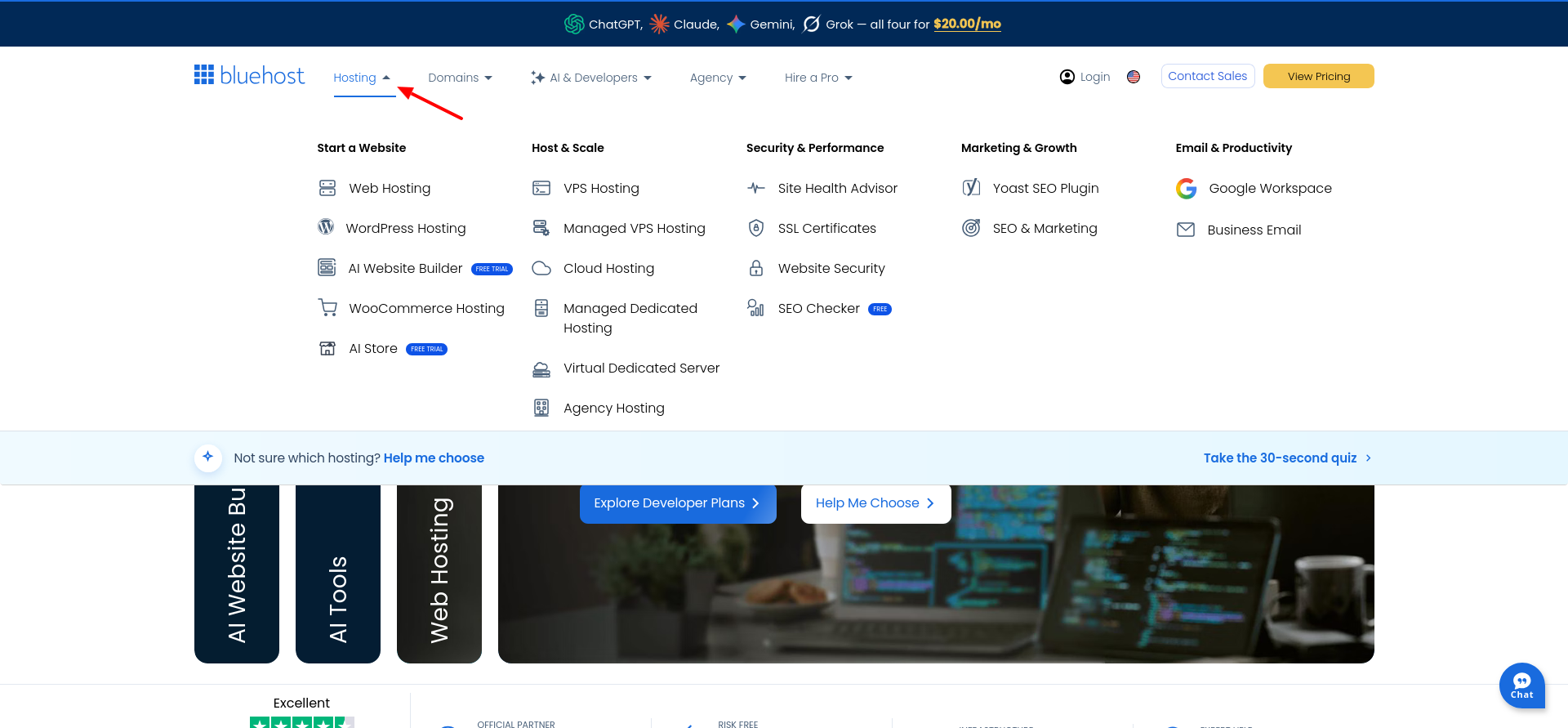
Task: Click the Cloud Hosting cloud icon
Action: 541,268
